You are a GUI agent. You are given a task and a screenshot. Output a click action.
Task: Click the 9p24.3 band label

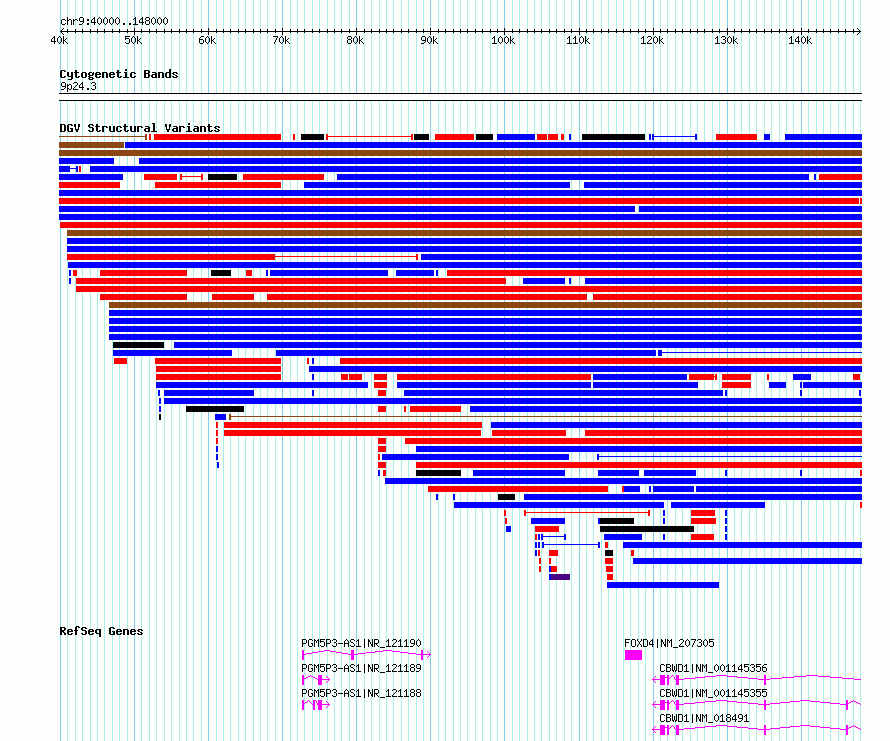(78, 86)
